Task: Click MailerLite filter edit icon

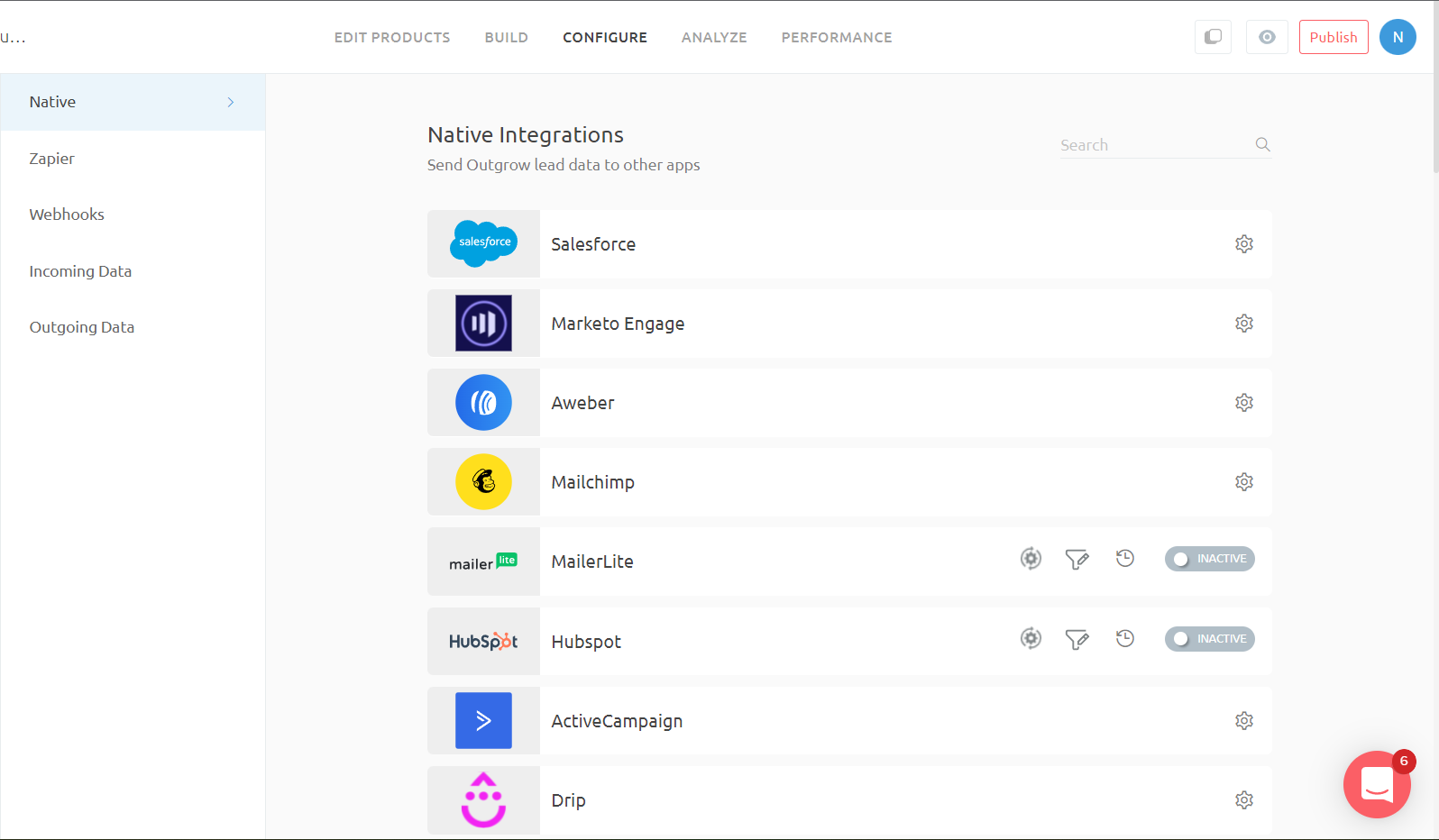Action: click(x=1077, y=560)
